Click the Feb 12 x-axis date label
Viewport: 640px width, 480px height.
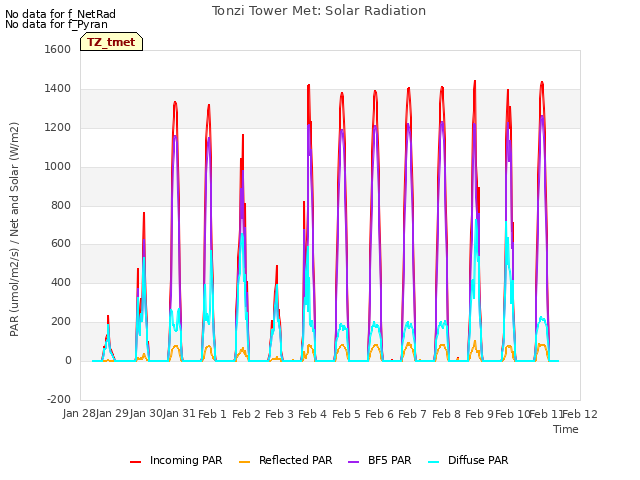[580, 414]
